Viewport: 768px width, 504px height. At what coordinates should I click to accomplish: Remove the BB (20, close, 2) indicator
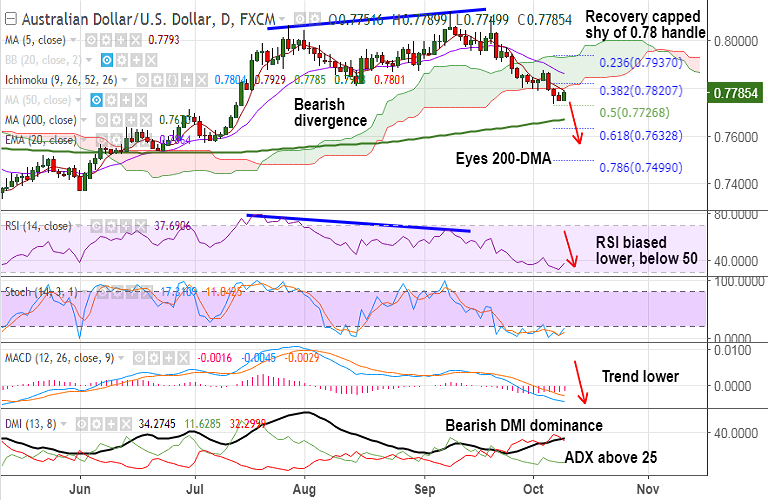[x=151, y=60]
